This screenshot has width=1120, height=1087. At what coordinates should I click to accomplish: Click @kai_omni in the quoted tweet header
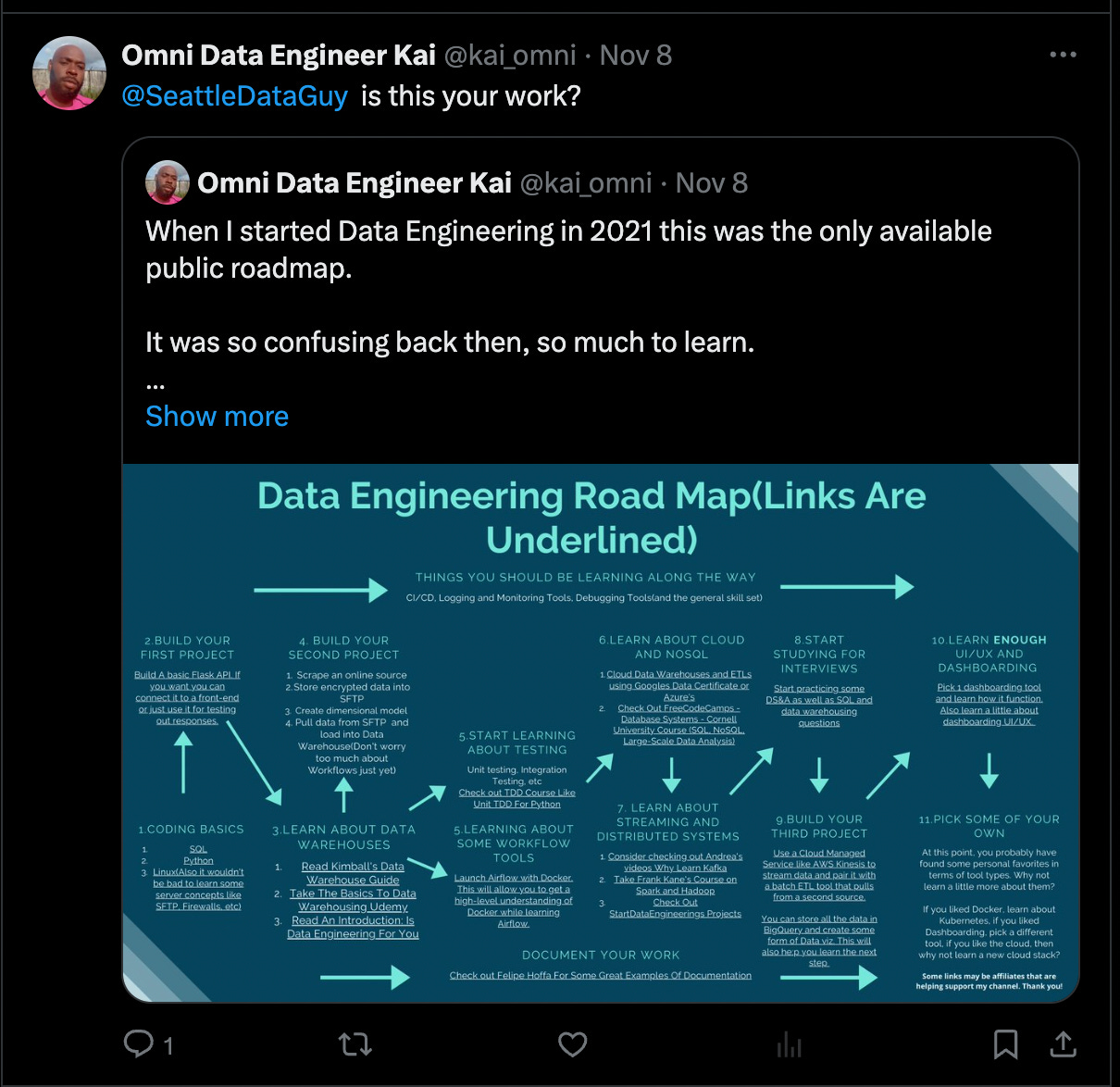click(x=584, y=182)
